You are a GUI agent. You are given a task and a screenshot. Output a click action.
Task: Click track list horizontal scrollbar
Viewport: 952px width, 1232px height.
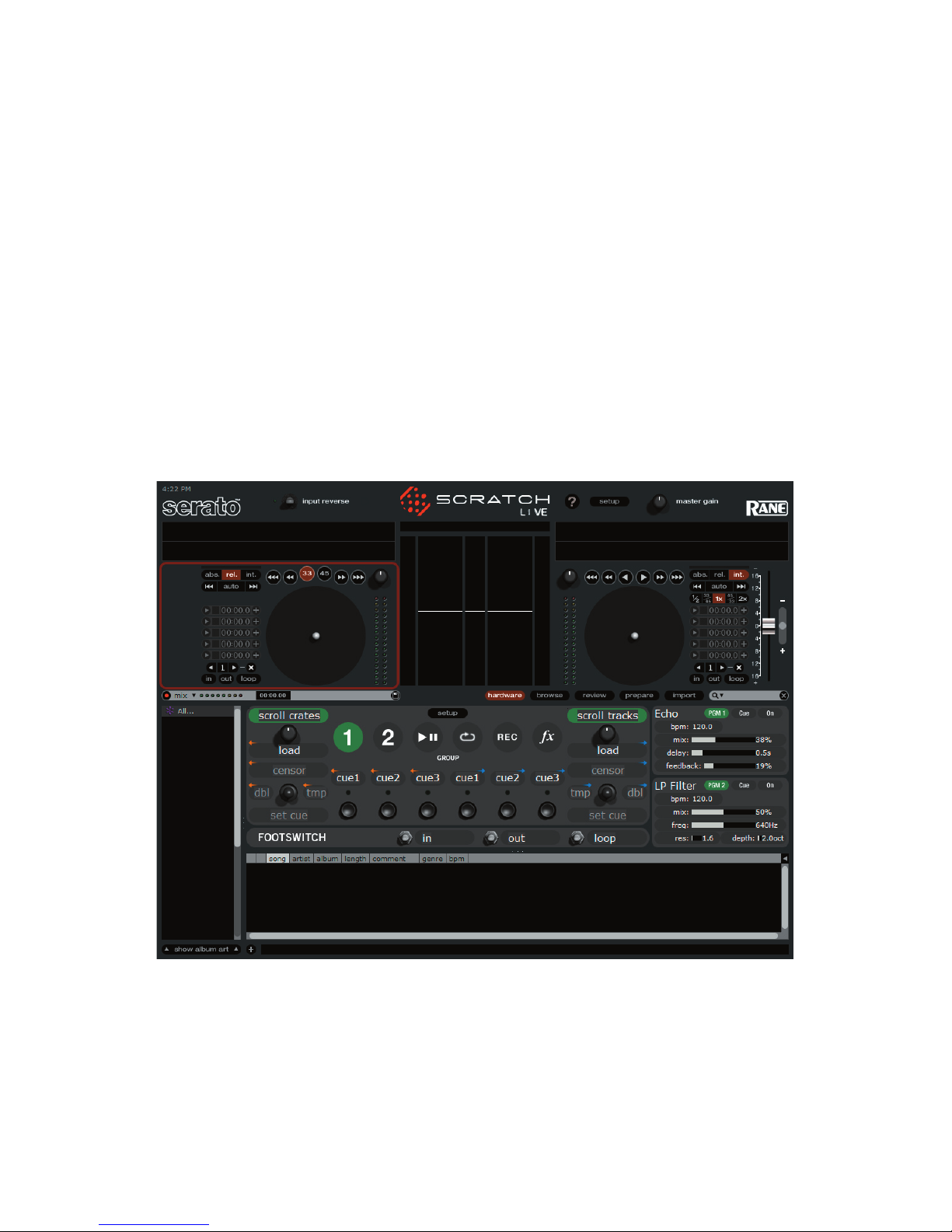coord(513,936)
